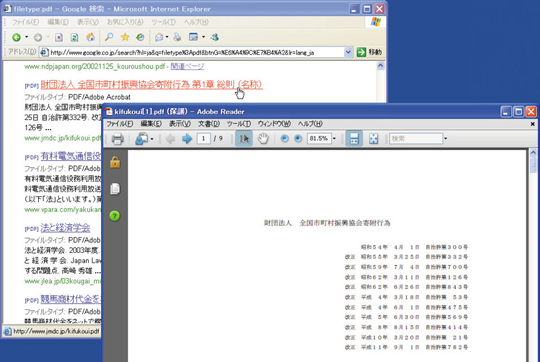Click the 法と経済学会 search result link
Viewport: 540px width, 362px height.
[65, 228]
